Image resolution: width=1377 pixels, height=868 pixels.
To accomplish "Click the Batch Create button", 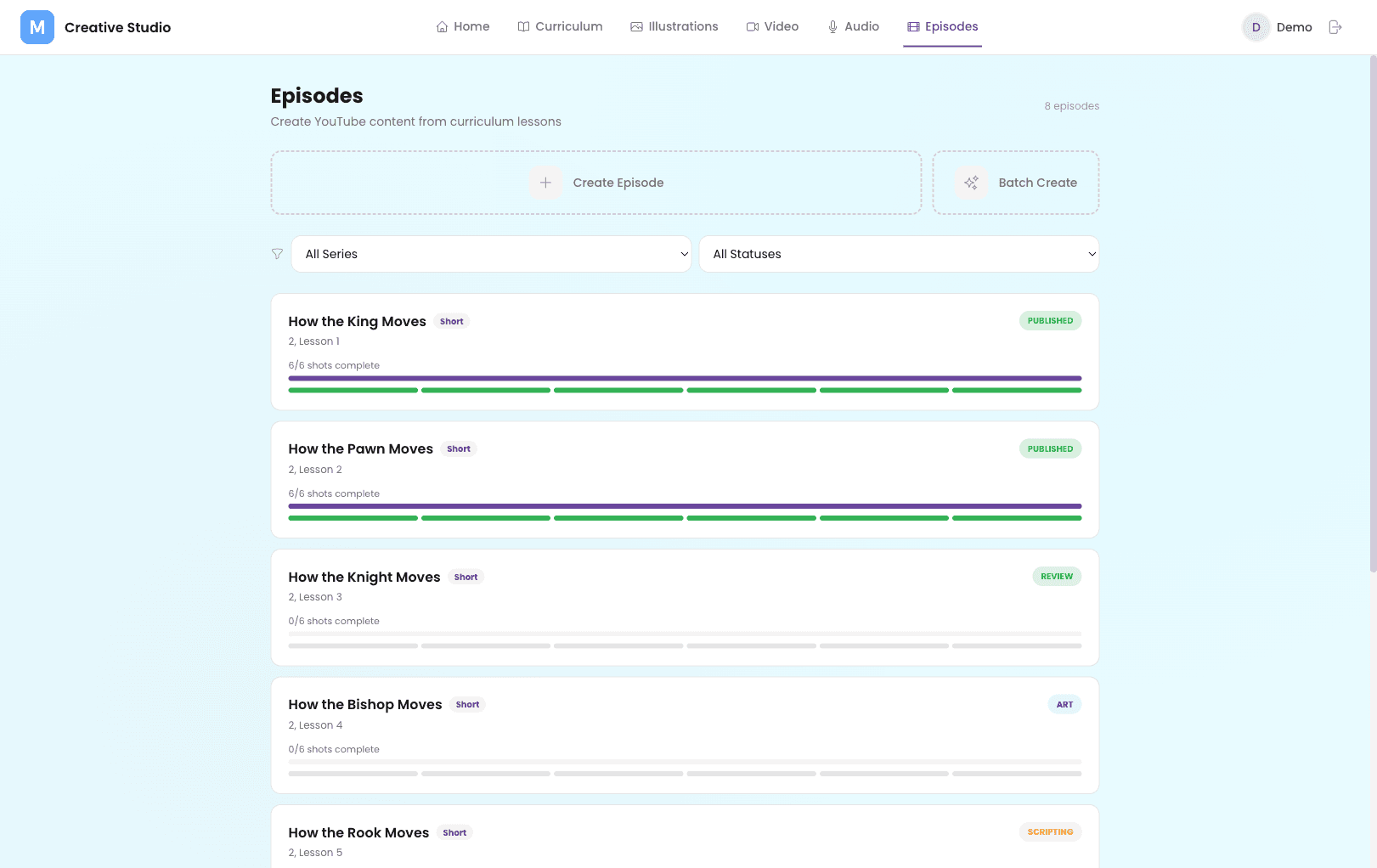I will pos(1016,183).
